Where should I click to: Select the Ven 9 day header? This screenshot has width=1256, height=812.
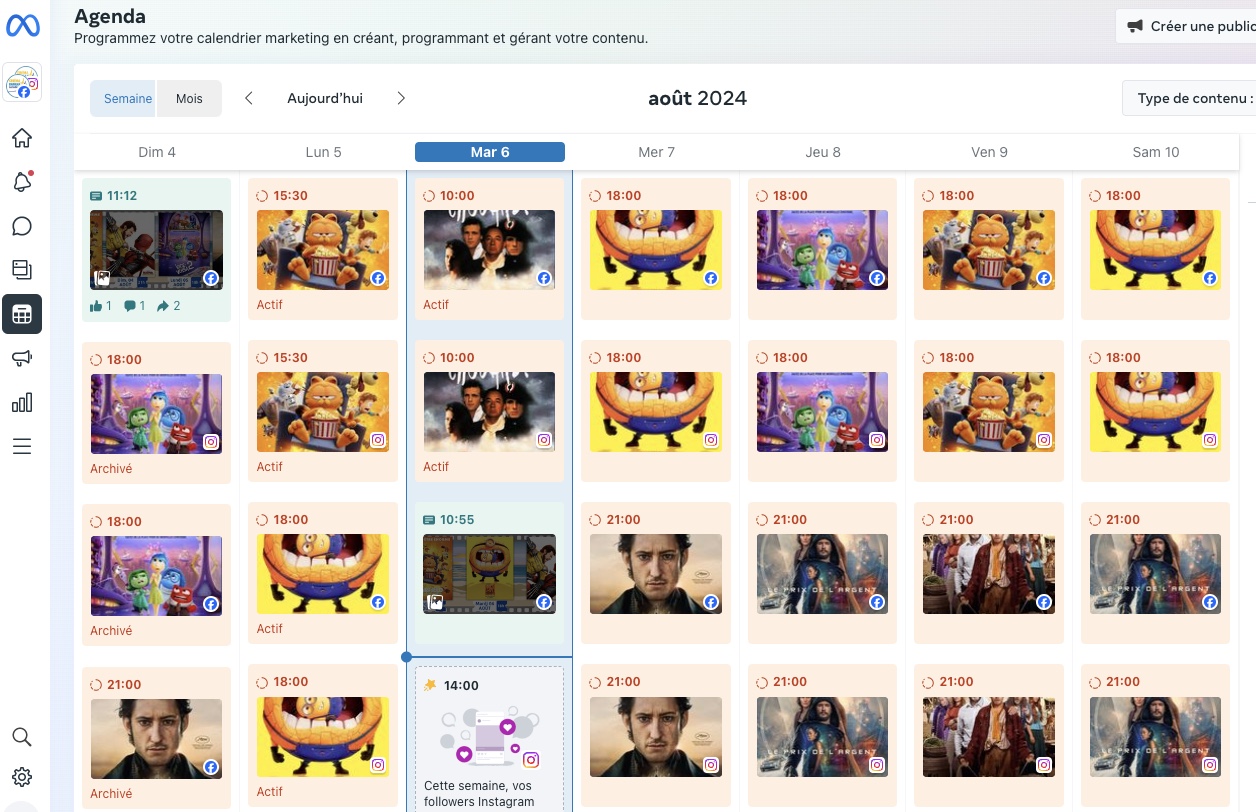989,152
